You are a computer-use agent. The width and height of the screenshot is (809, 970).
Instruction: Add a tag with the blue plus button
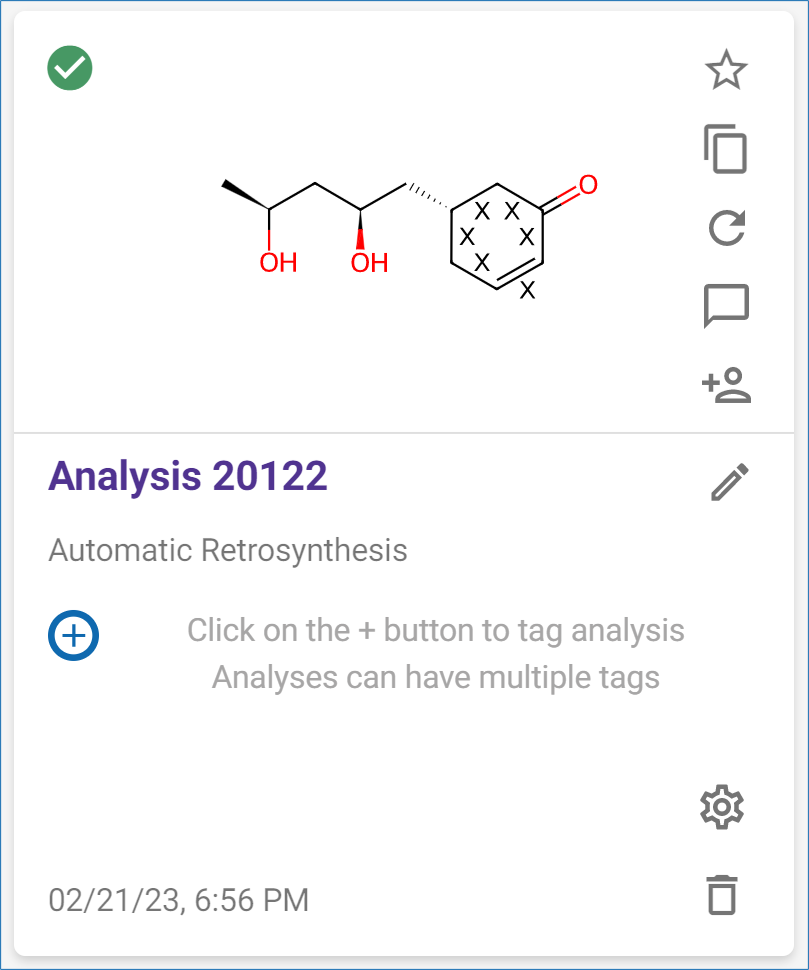click(73, 634)
